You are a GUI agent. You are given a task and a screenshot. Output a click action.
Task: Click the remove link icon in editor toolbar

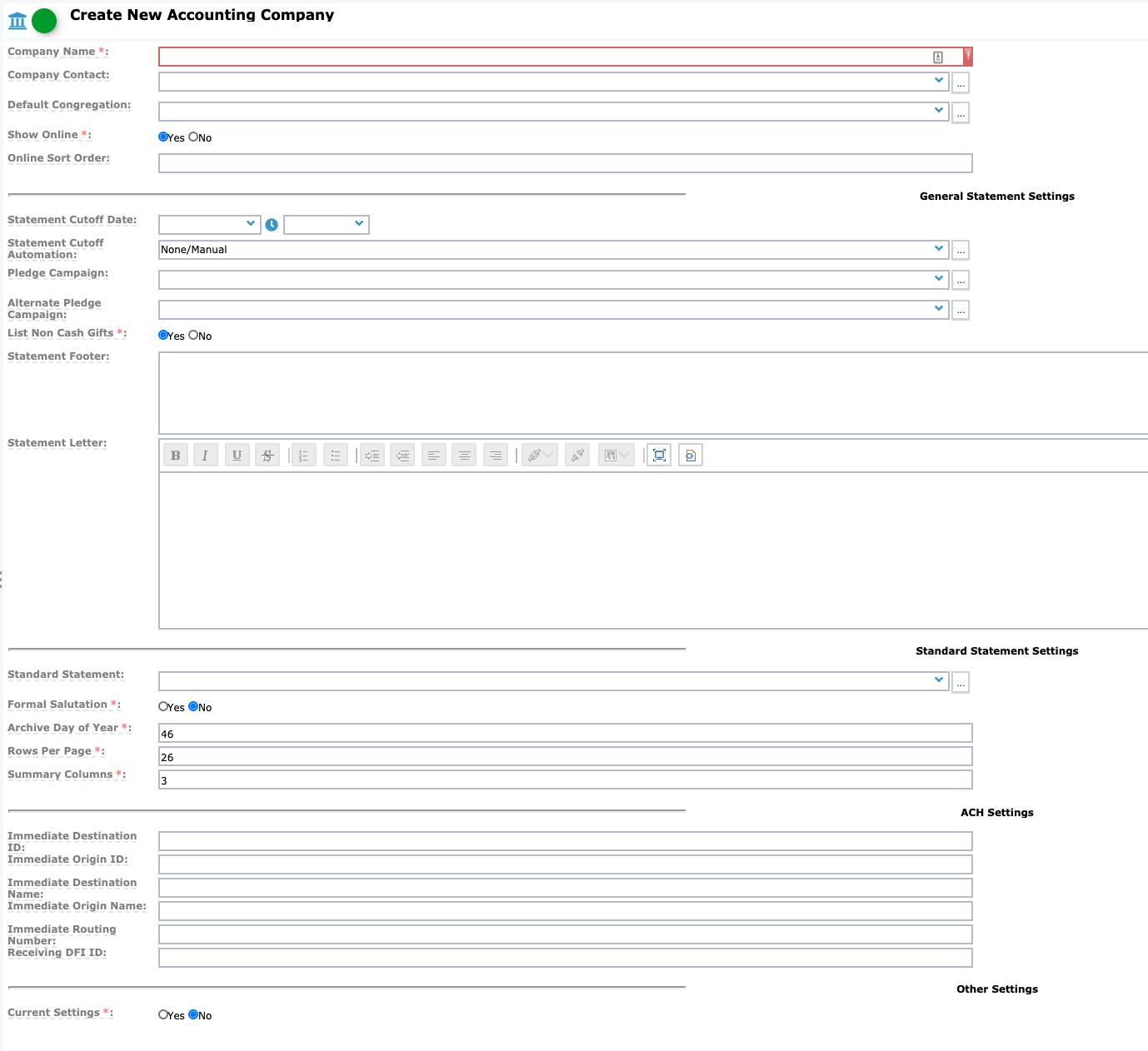577,456
